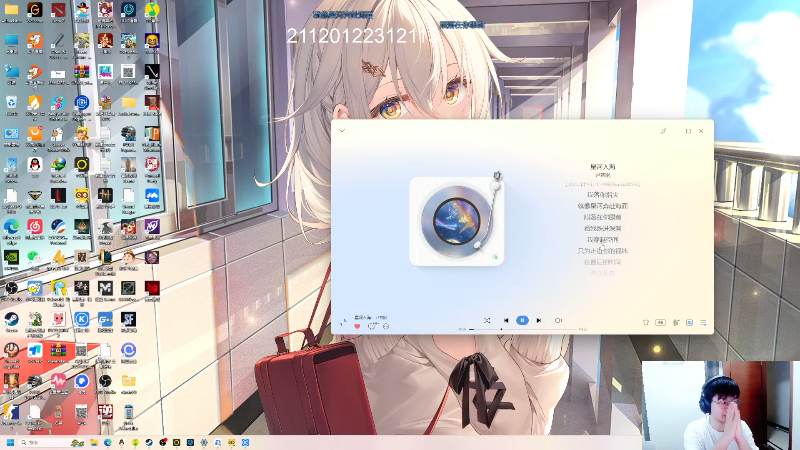
Task: Change audio quality via the quality badge
Action: pyautogui.click(x=660, y=322)
